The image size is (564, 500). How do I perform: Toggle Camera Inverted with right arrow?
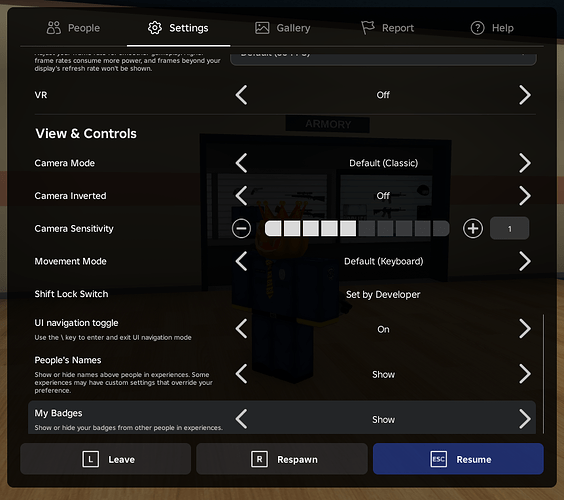tap(525, 196)
